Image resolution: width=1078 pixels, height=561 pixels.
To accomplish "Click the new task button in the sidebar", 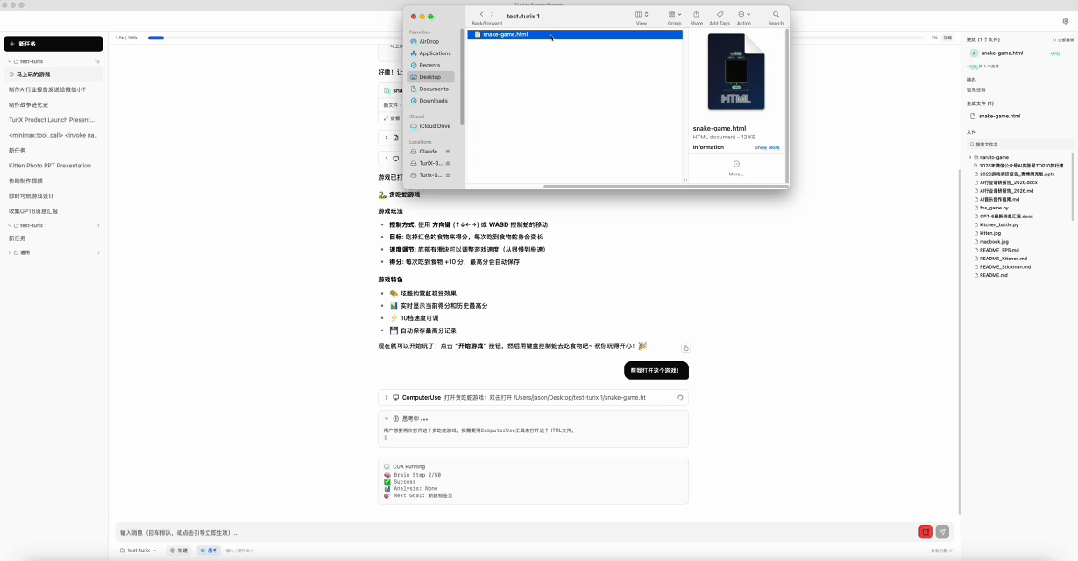I will point(54,44).
